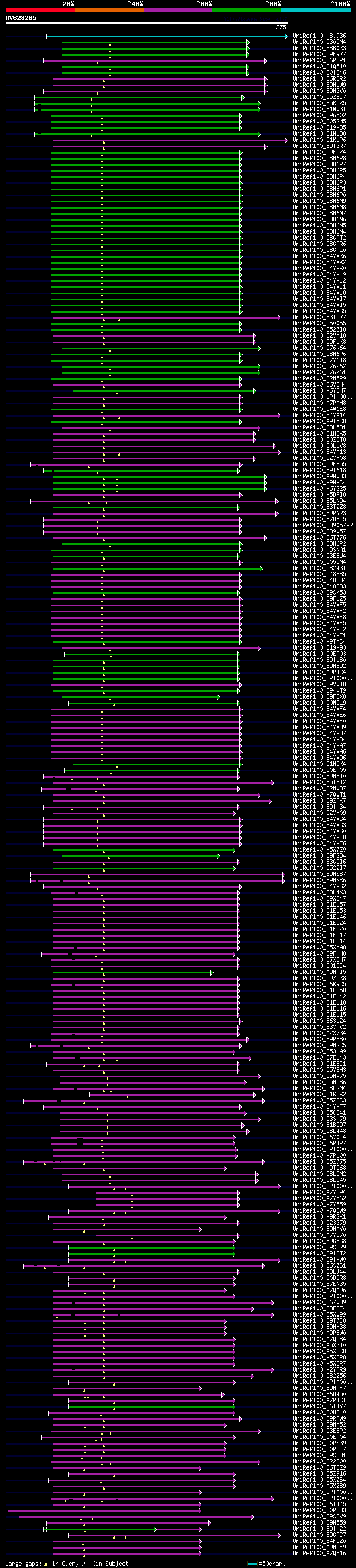Click the cyan alignment bar of UniRef100_A8J936
Image resolution: width=356 pixels, height=1568 pixels.
coord(167,37)
